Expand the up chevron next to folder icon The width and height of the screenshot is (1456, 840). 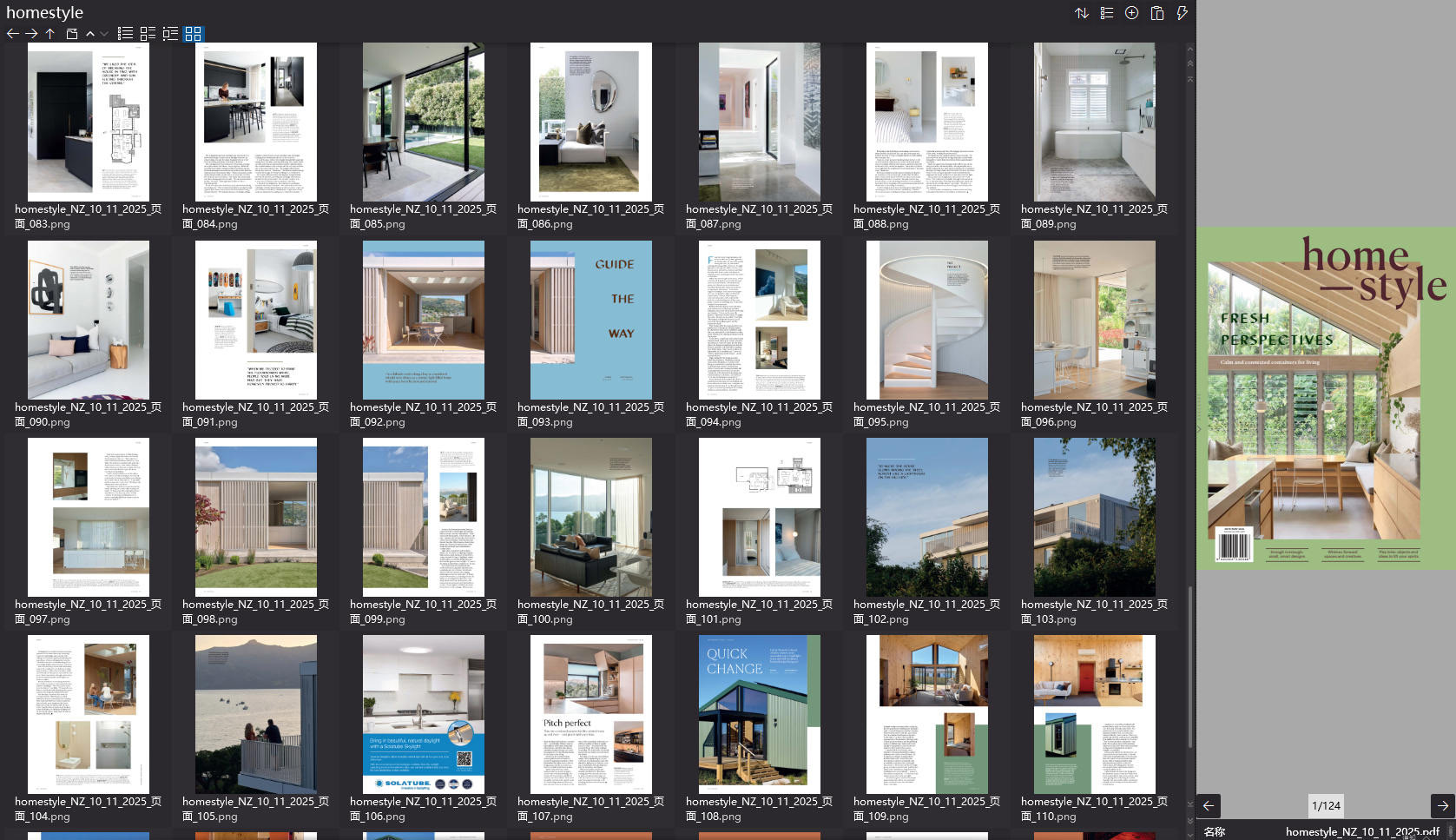click(x=90, y=34)
